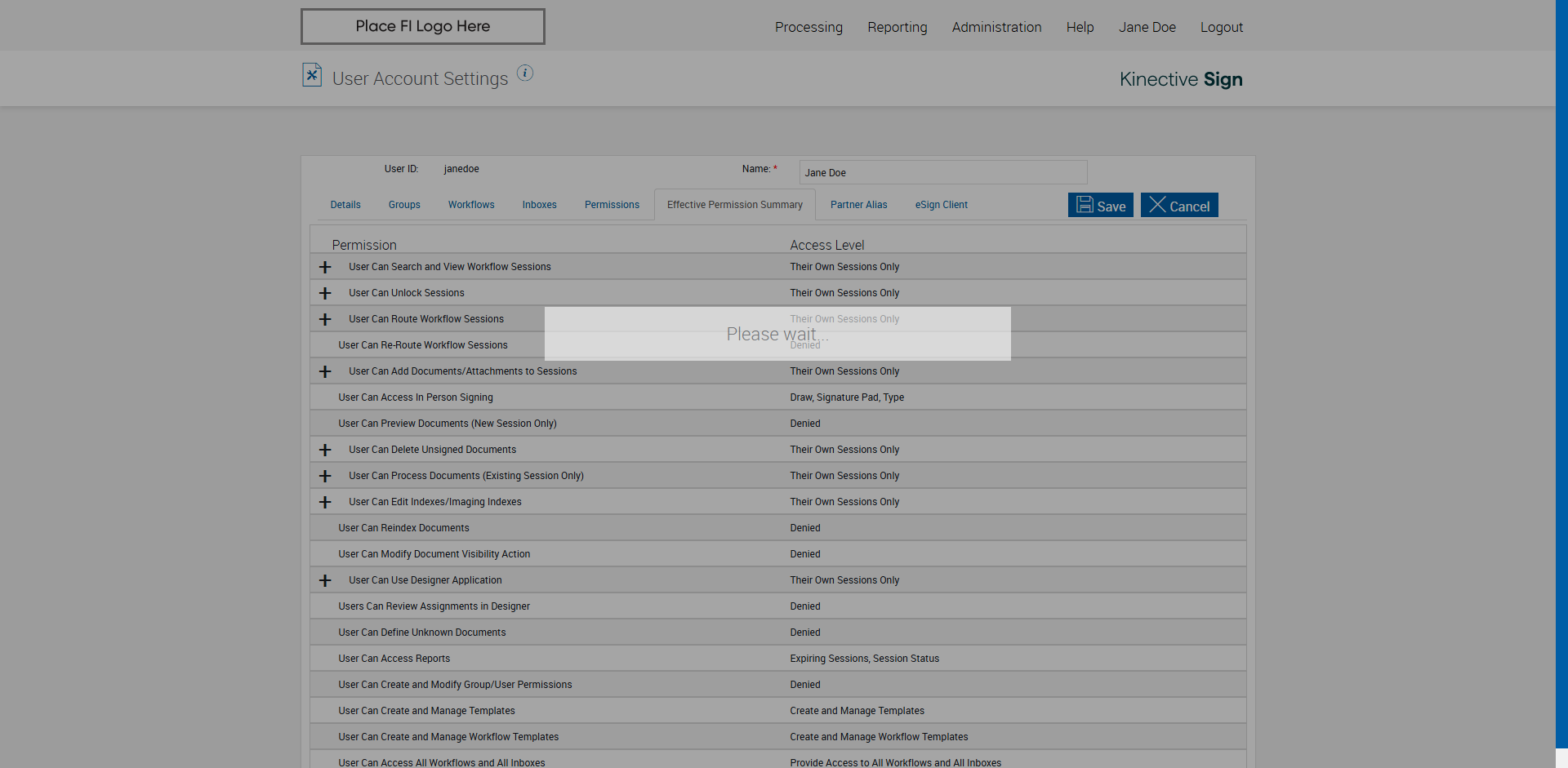Click User Can Access All Workflows and All Inboxes

[442, 763]
